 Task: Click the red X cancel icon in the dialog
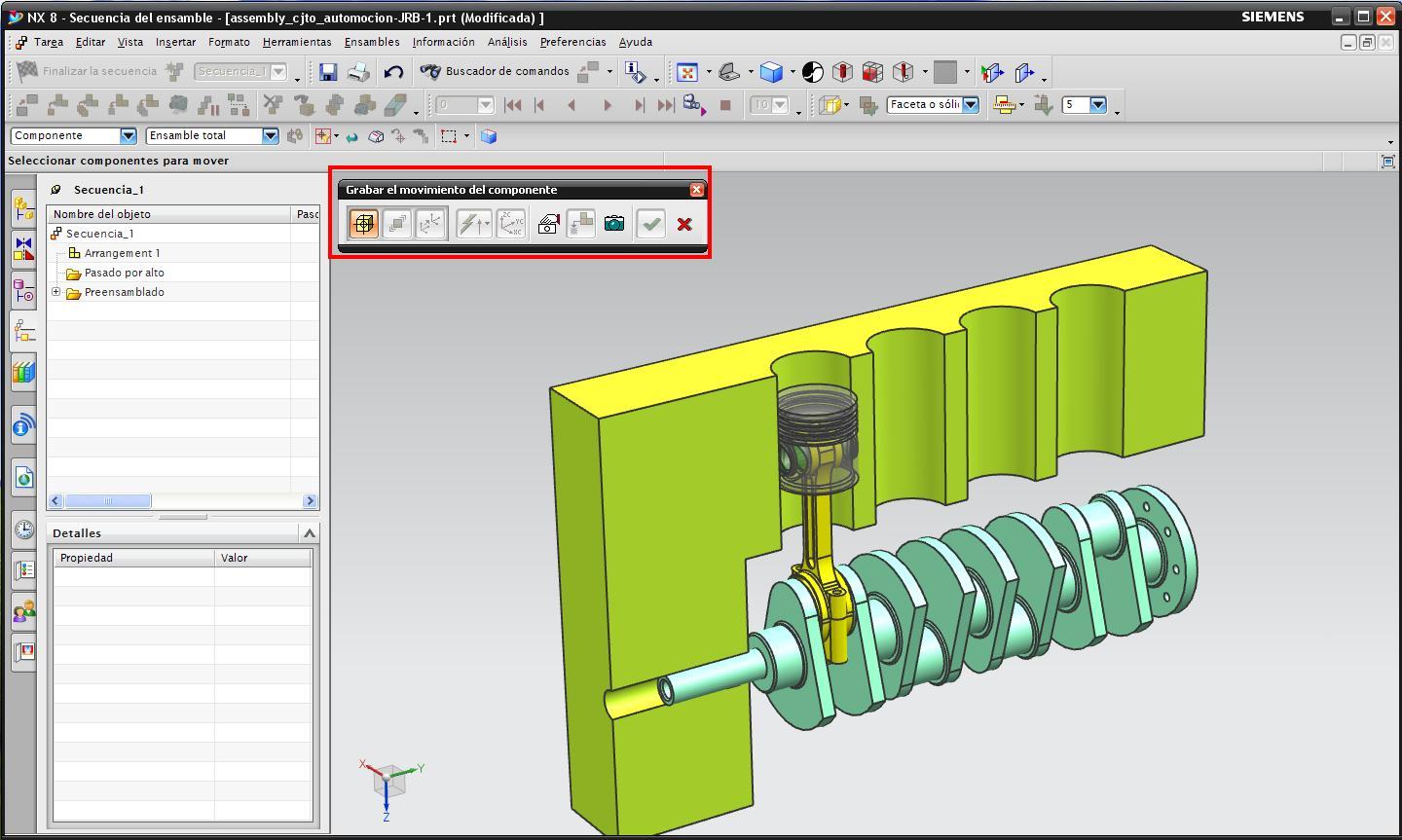(684, 224)
